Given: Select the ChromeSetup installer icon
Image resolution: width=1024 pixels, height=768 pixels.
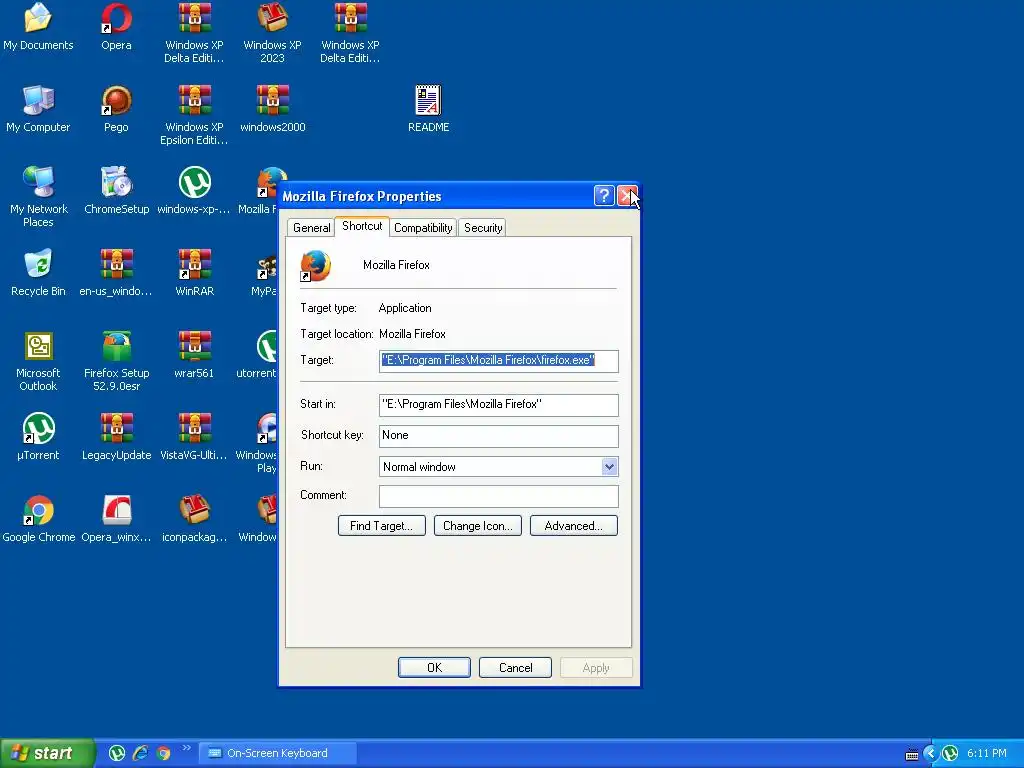Looking at the screenshot, I should tap(116, 190).
